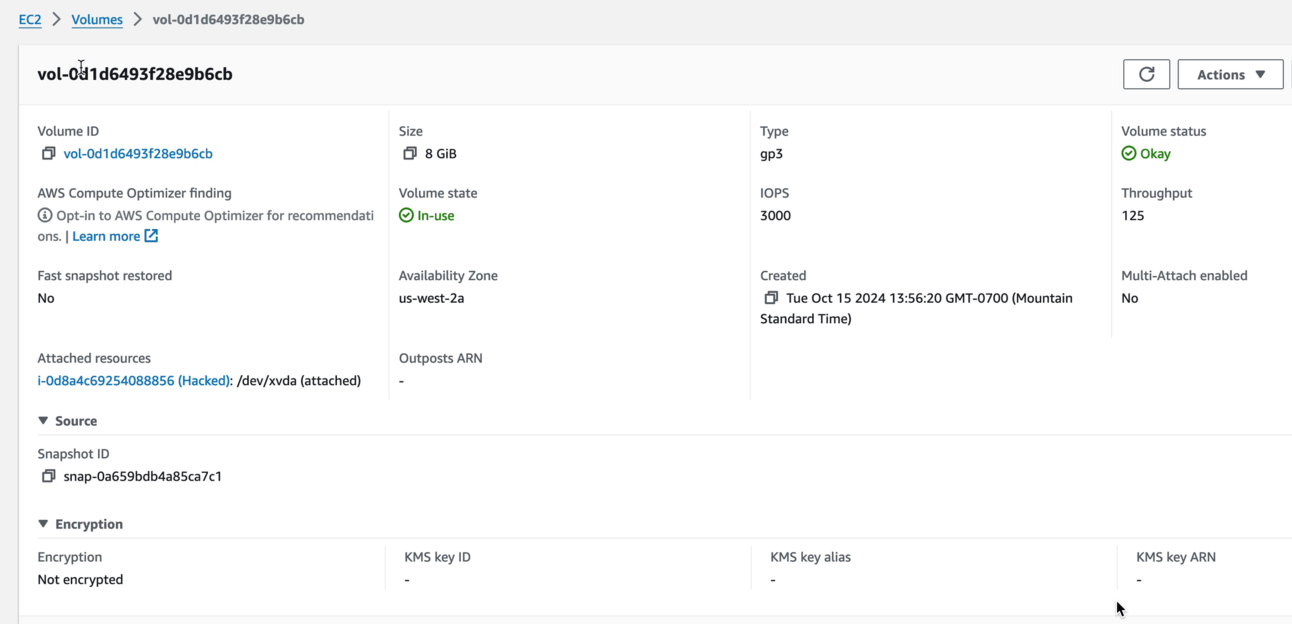Screen dimensions: 1292x624
Task: Click the external-link icon beside Learn more
Action: [x=151, y=235]
